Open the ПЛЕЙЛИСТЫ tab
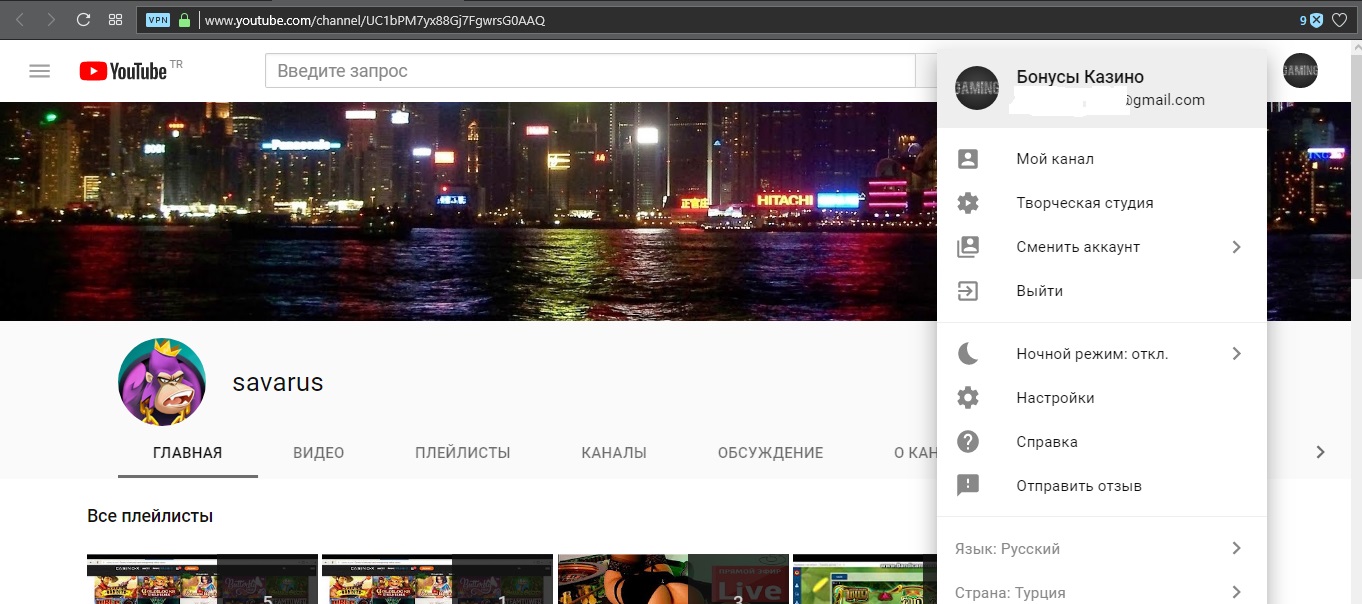The image size is (1362, 604). tap(462, 453)
